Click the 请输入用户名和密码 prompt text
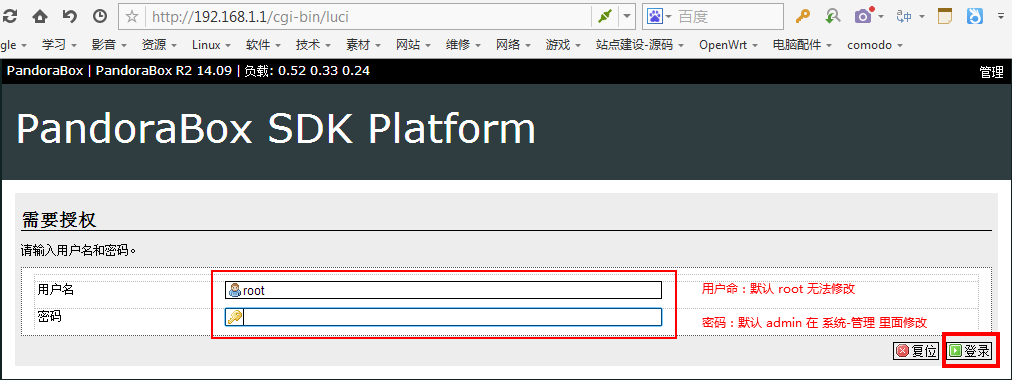This screenshot has width=1012, height=380. (79, 250)
